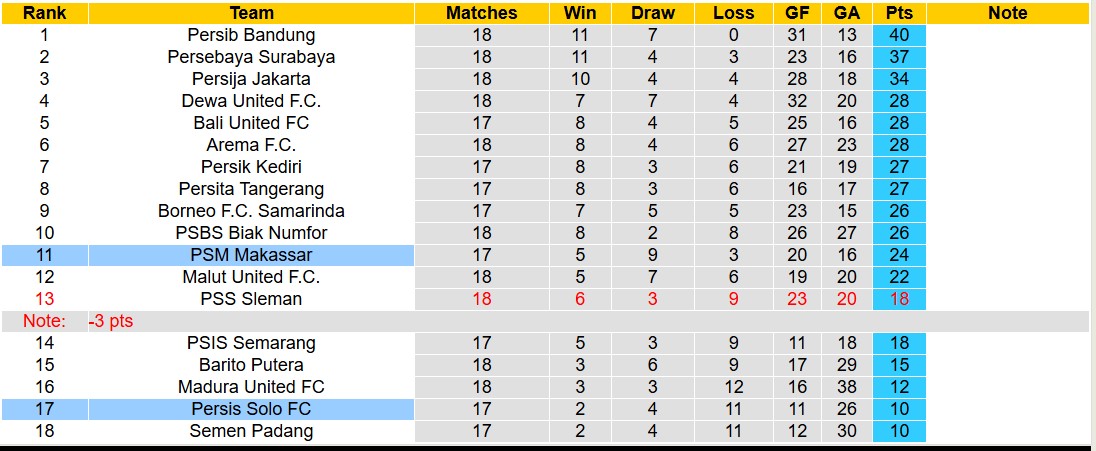The image size is (1096, 451).
Task: Click the highlighted Persis Solo FC row
Action: (x=251, y=409)
